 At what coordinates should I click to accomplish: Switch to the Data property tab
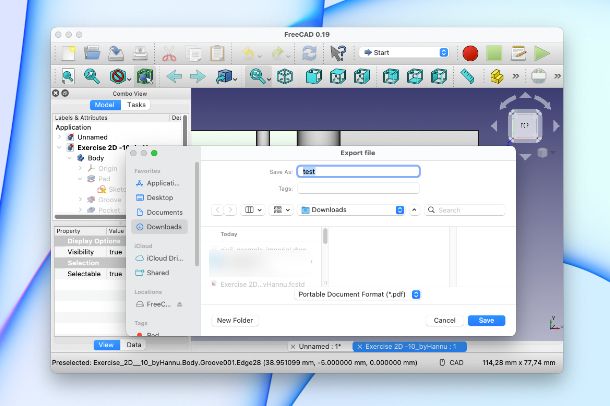pyautogui.click(x=133, y=345)
